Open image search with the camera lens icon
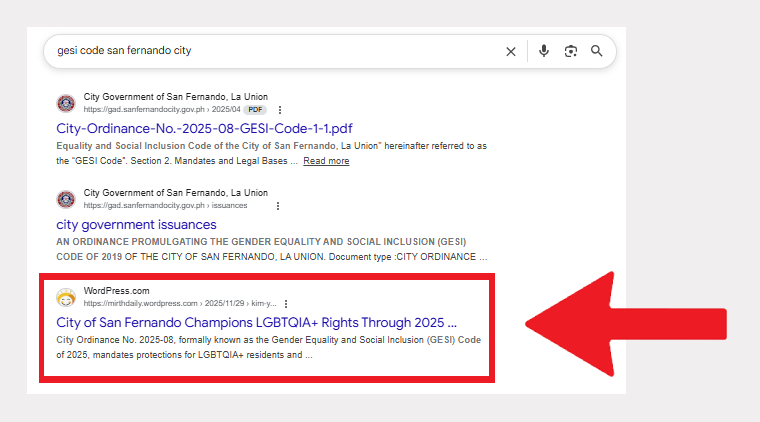 click(x=571, y=51)
